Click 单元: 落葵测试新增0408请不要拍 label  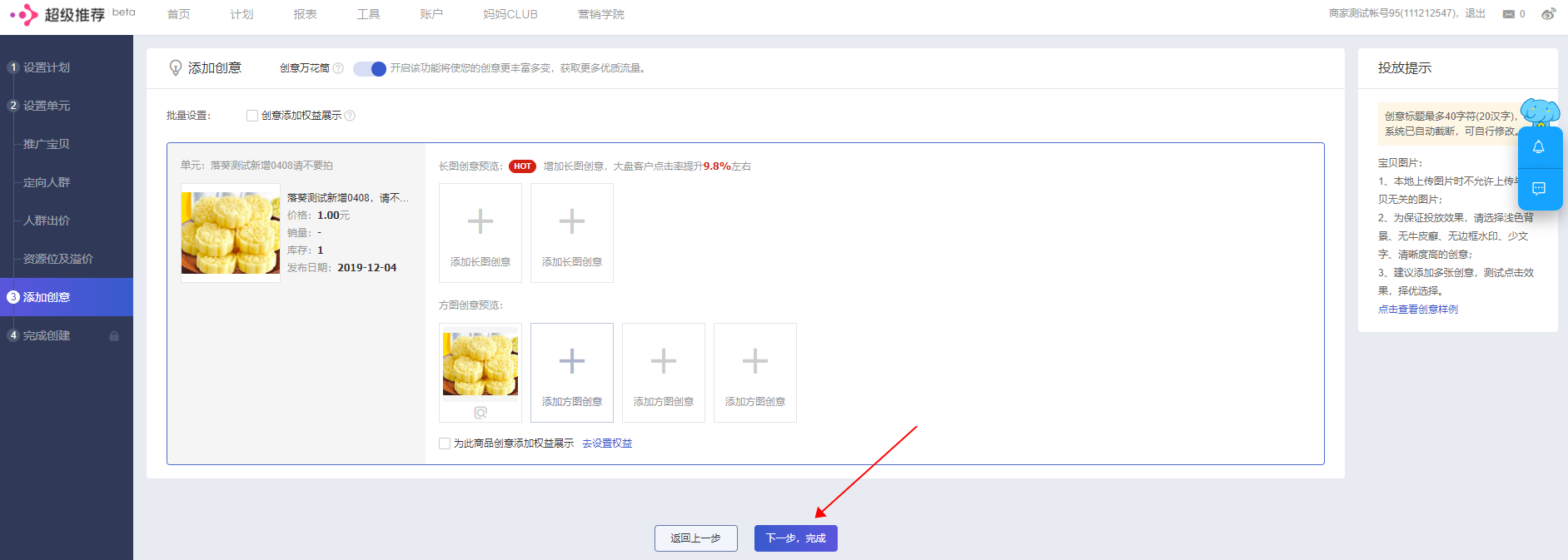[256, 166]
